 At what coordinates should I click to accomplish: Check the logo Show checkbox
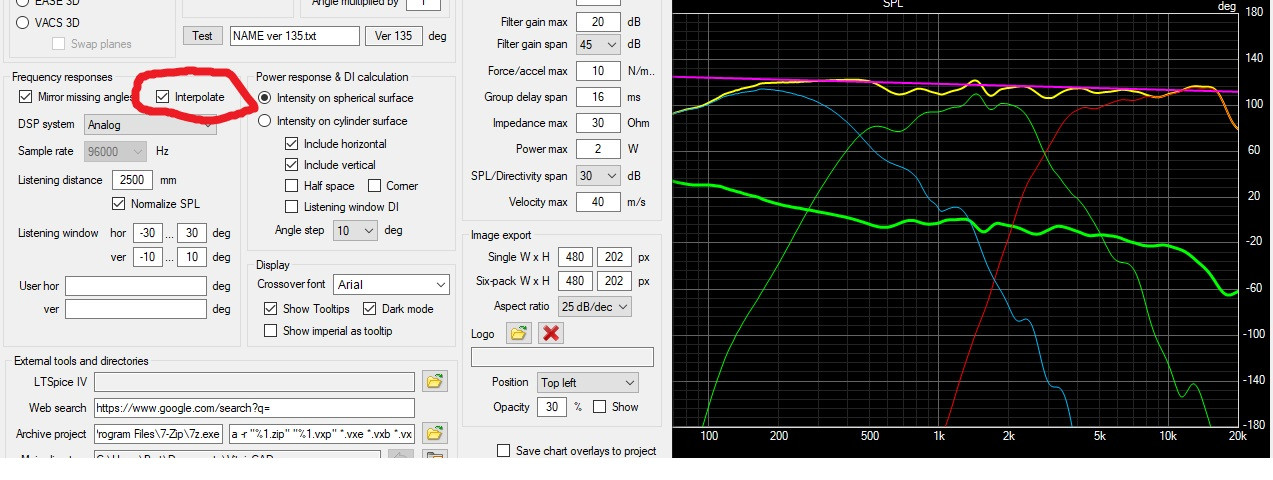[600, 407]
